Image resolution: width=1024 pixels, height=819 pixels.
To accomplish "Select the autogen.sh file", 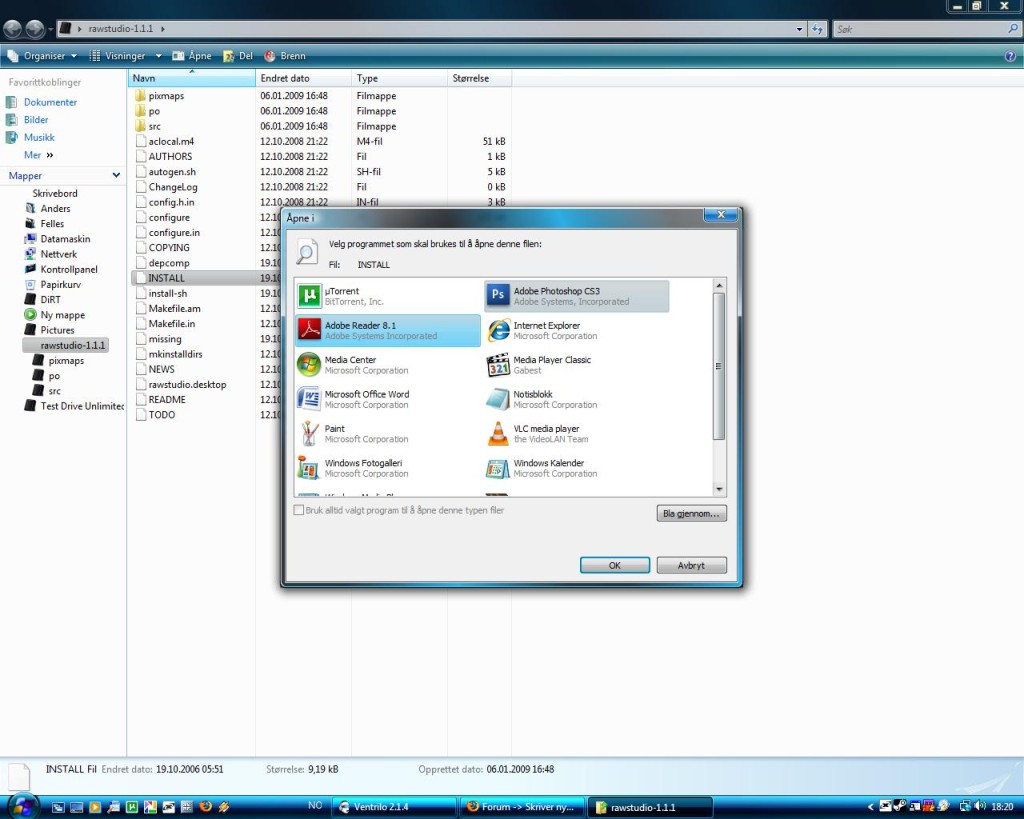I will (x=172, y=172).
